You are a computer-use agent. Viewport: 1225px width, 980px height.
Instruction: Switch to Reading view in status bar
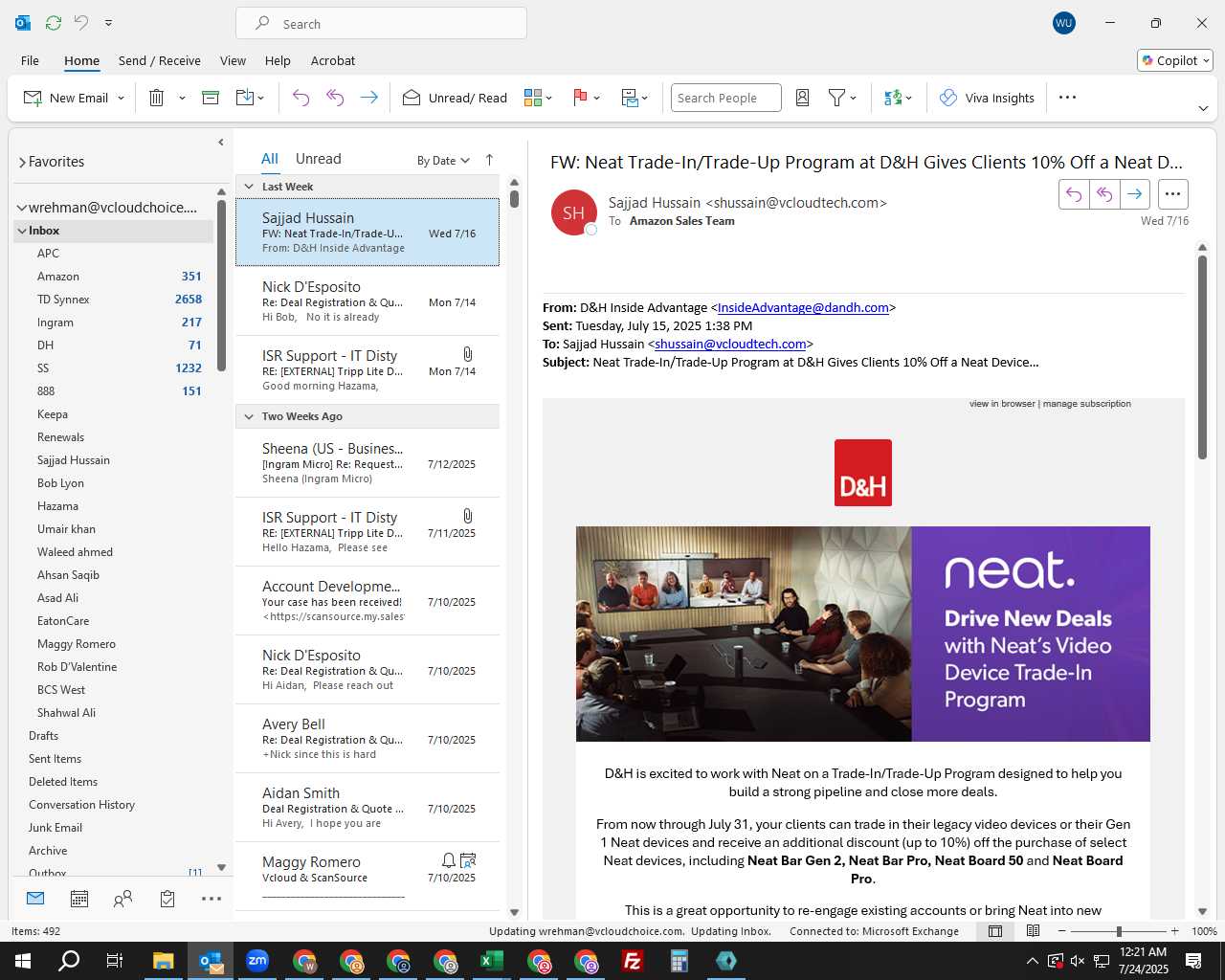[x=1033, y=931]
